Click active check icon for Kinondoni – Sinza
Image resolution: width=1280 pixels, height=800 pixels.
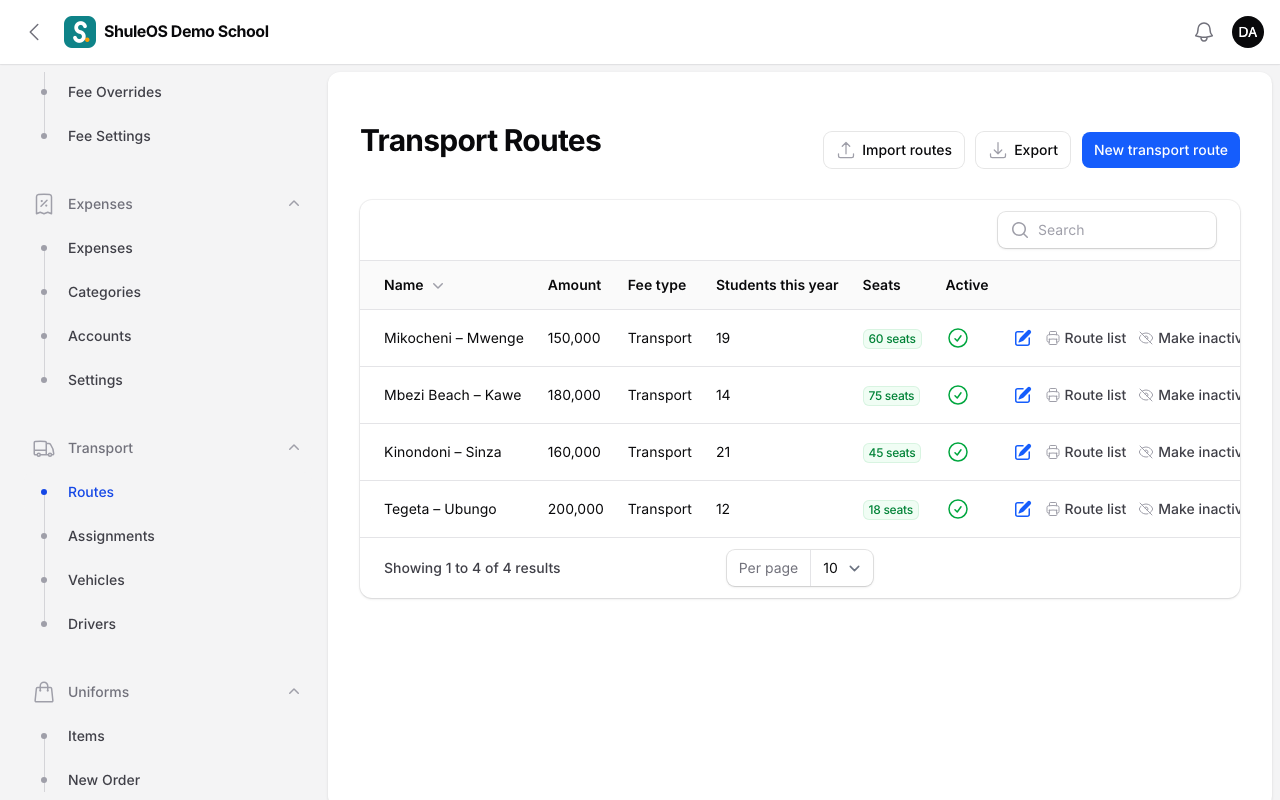(x=958, y=452)
